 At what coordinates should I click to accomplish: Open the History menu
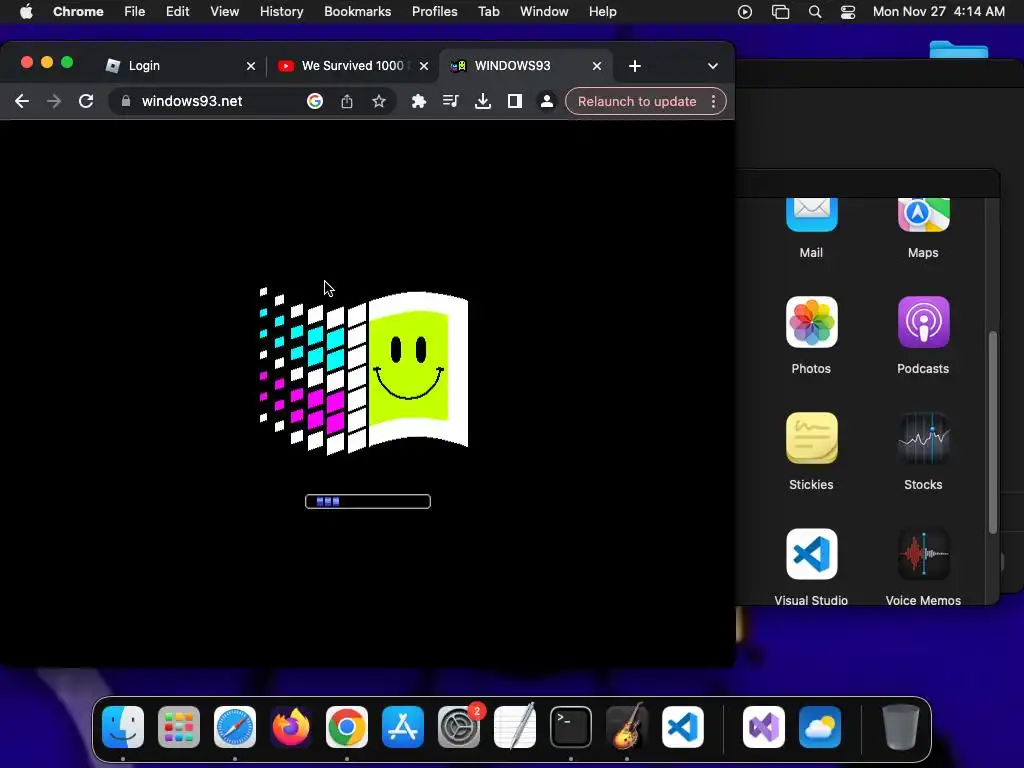click(281, 11)
